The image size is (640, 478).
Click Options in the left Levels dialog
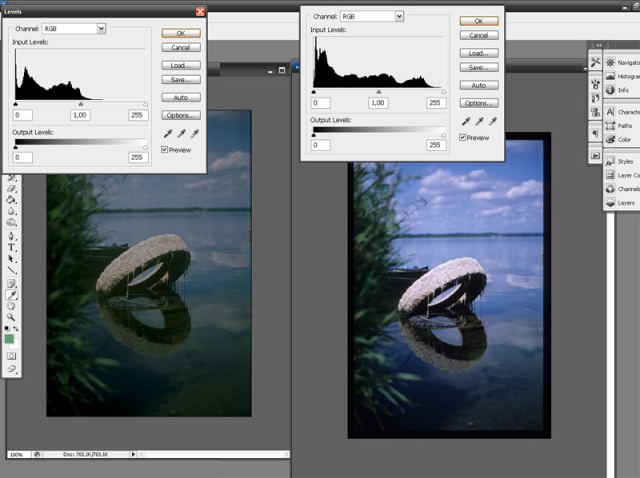[x=181, y=115]
